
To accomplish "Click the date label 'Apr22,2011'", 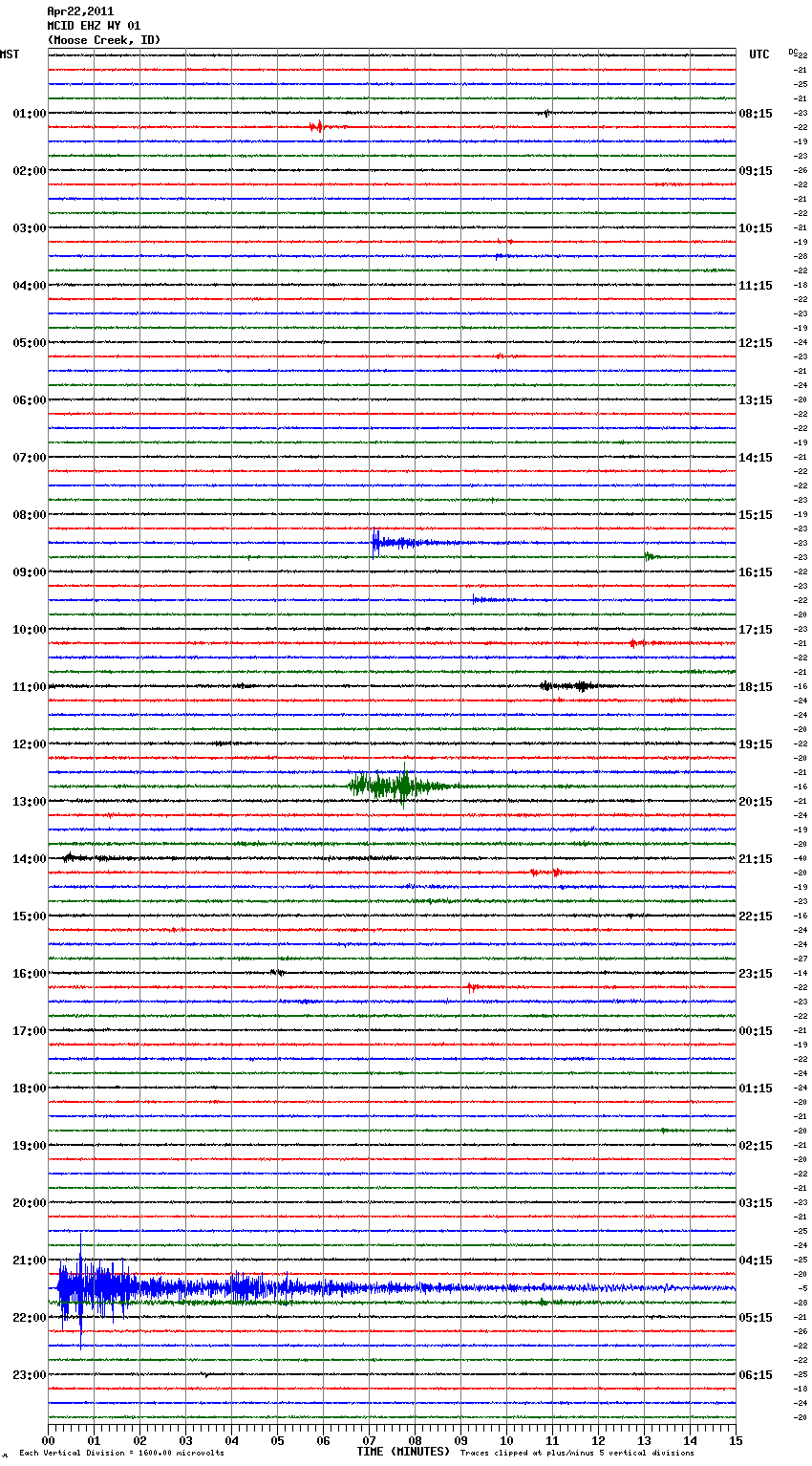I will pyautogui.click(x=80, y=11).
